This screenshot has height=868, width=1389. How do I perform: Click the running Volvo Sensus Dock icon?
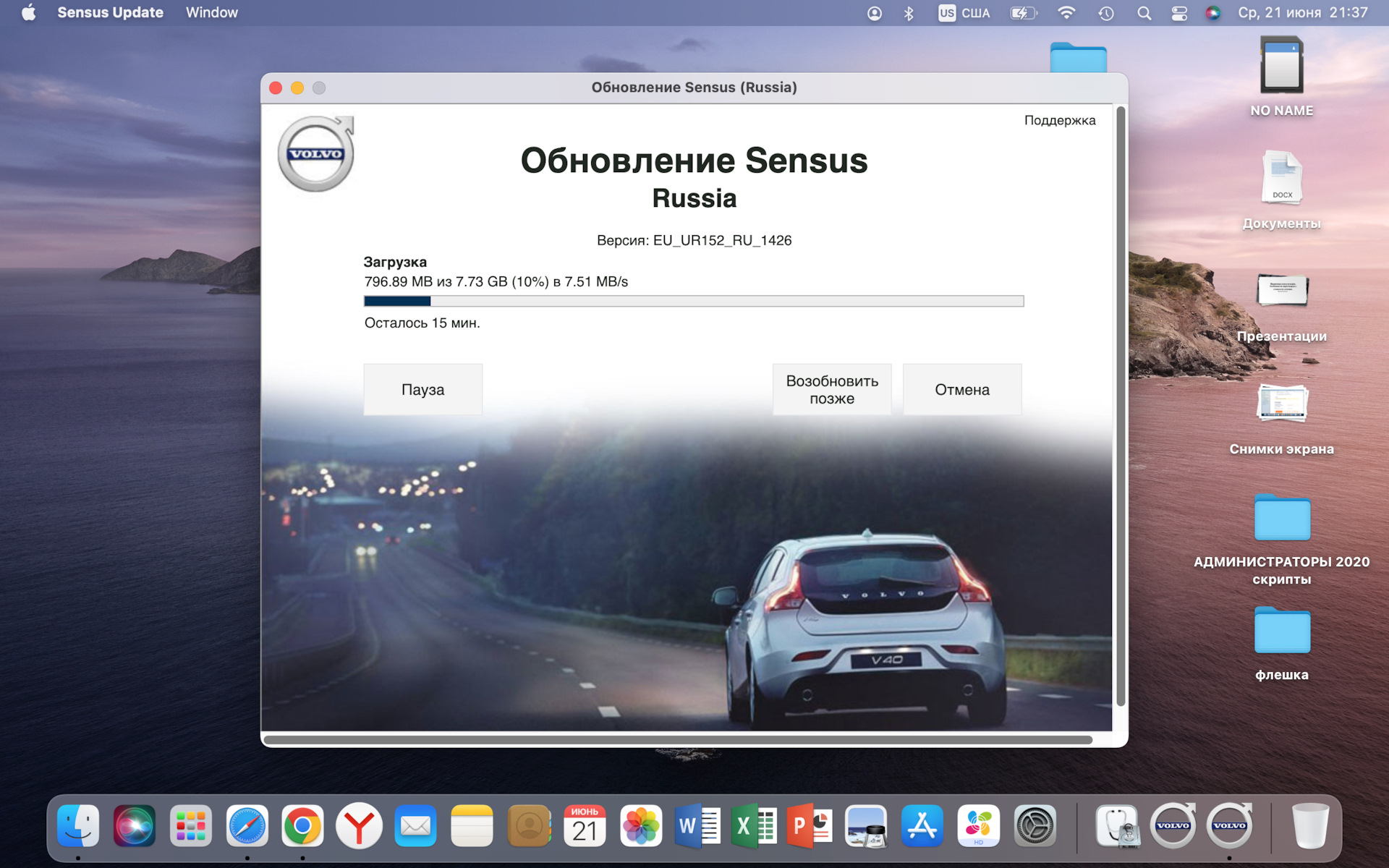coord(1230,825)
